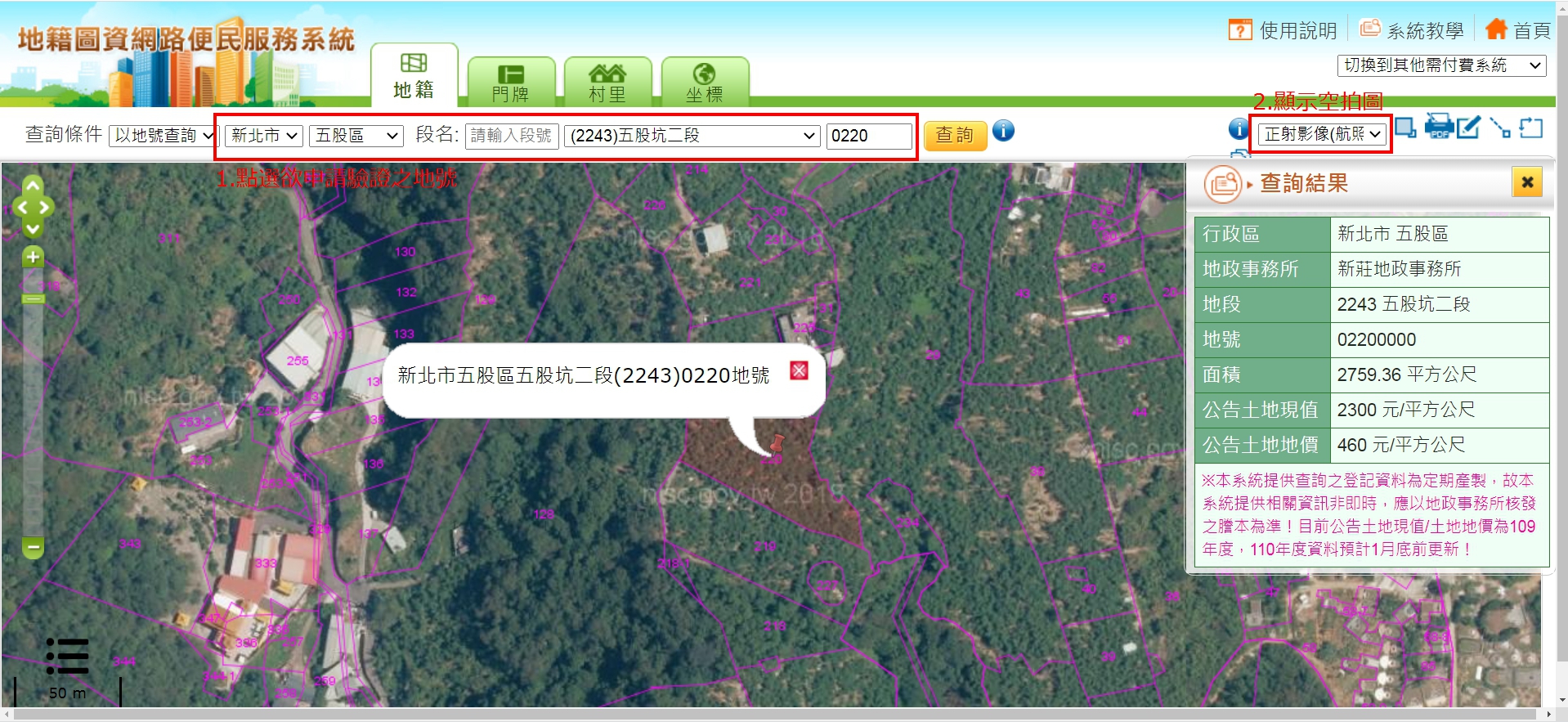Close the map popup bubble with red X

[799, 370]
